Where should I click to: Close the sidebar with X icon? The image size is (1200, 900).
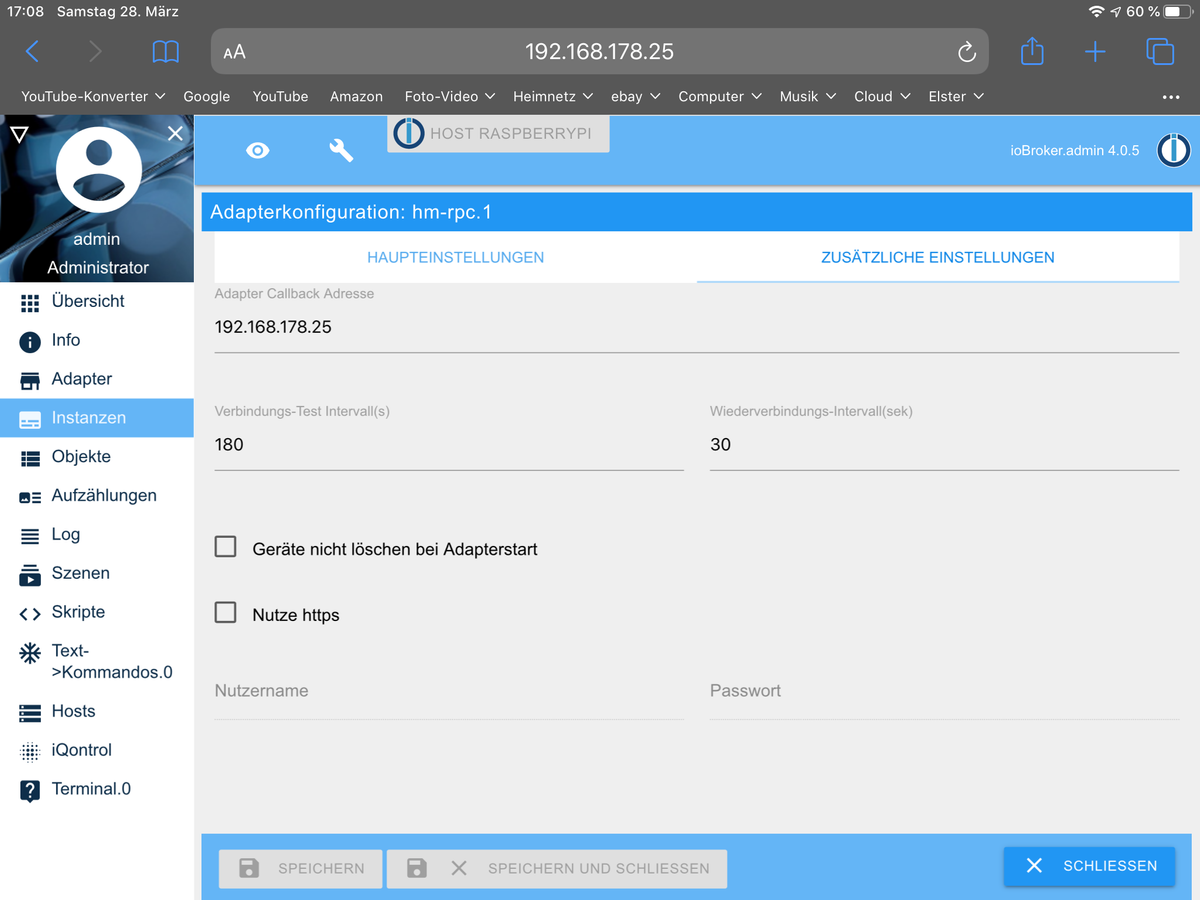point(175,133)
